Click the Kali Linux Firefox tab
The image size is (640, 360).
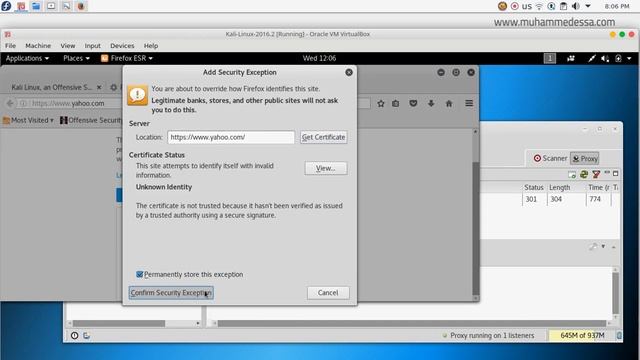(52, 87)
